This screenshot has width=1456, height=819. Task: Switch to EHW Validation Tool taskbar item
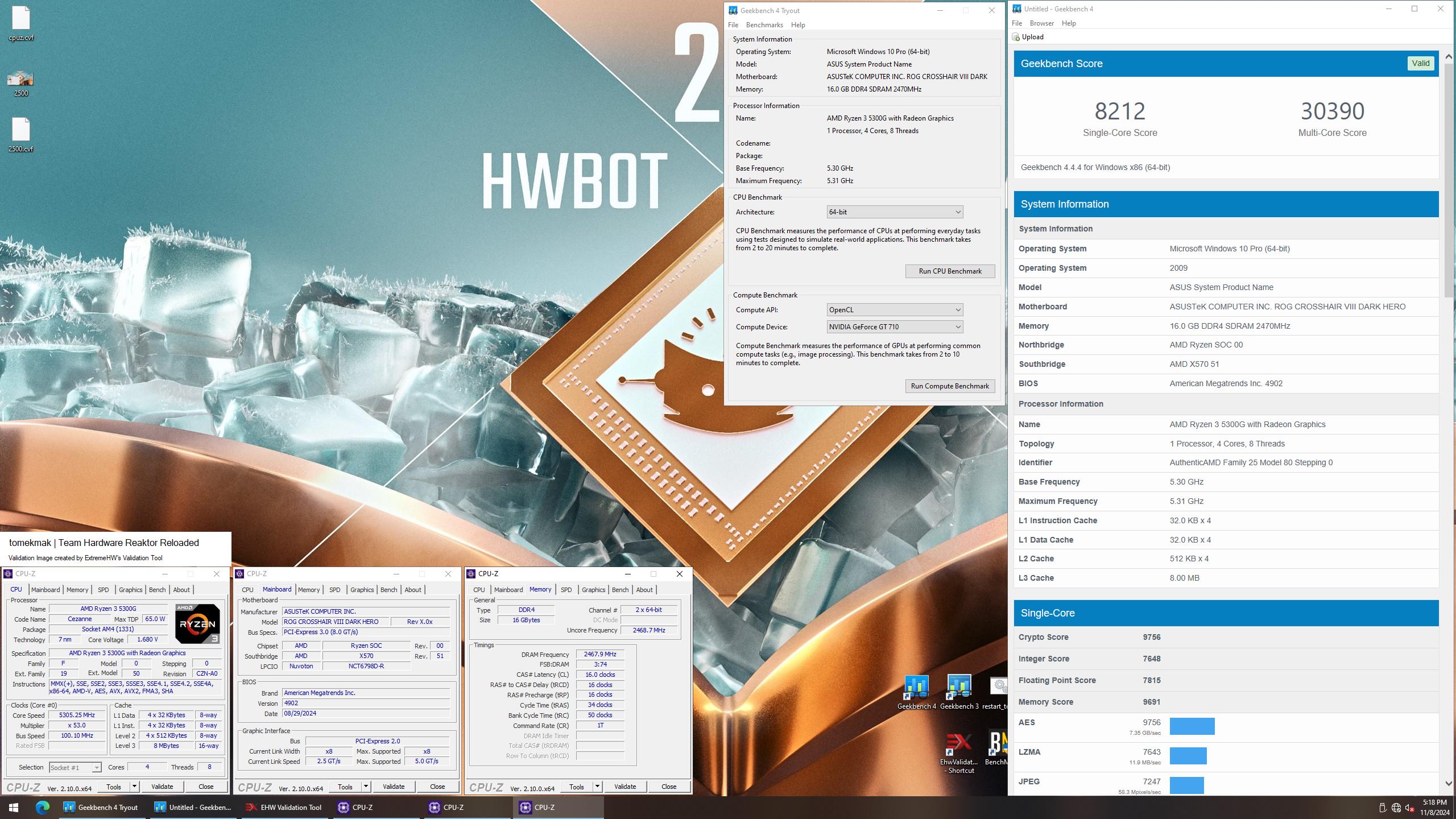tap(283, 807)
